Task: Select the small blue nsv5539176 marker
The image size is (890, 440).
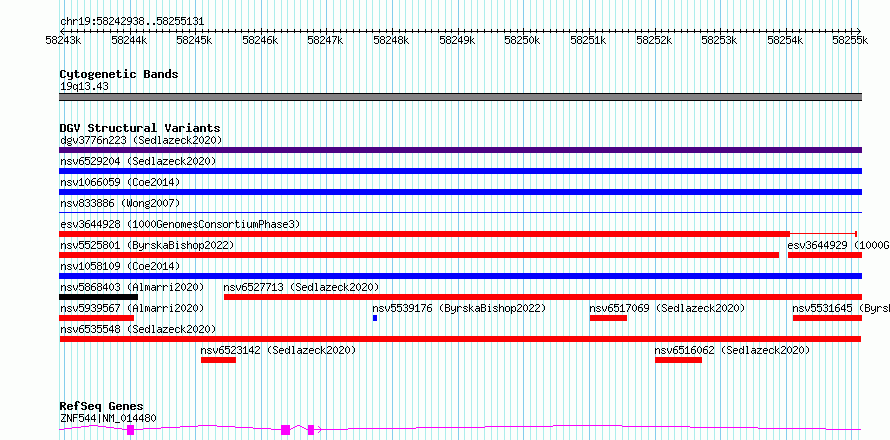Action: (x=375, y=318)
